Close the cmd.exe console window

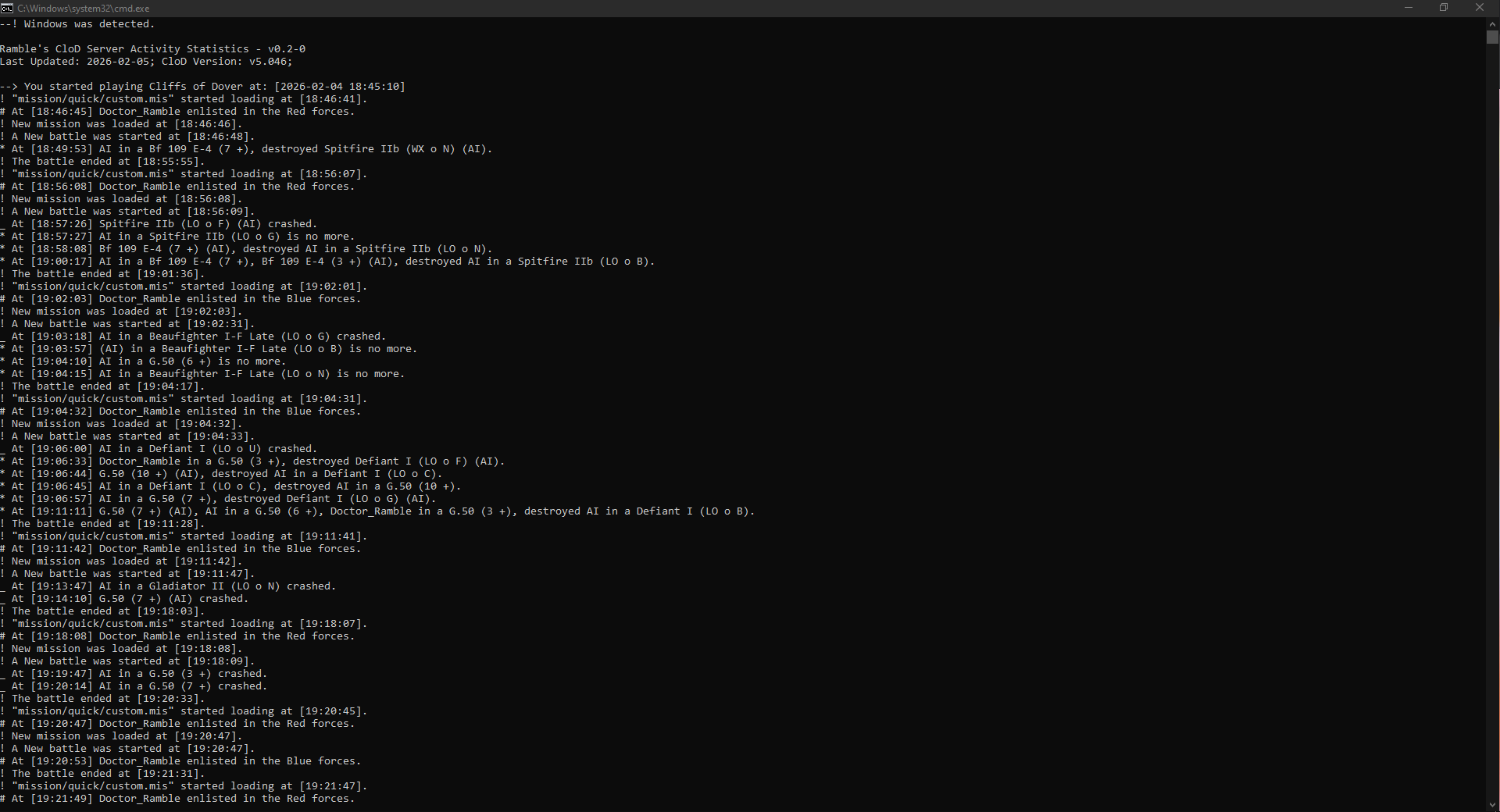[x=1480, y=8]
